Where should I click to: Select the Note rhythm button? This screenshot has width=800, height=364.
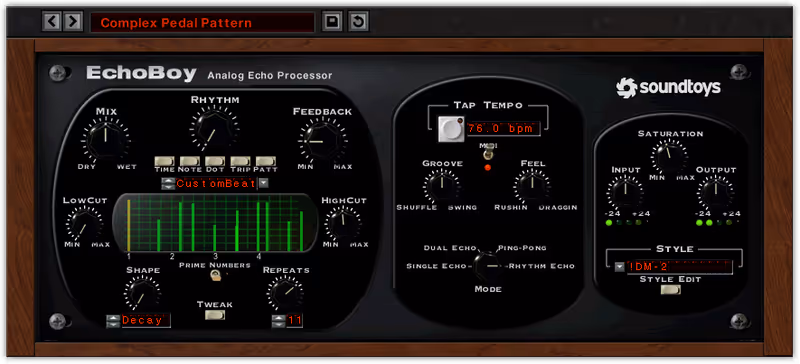190,161
